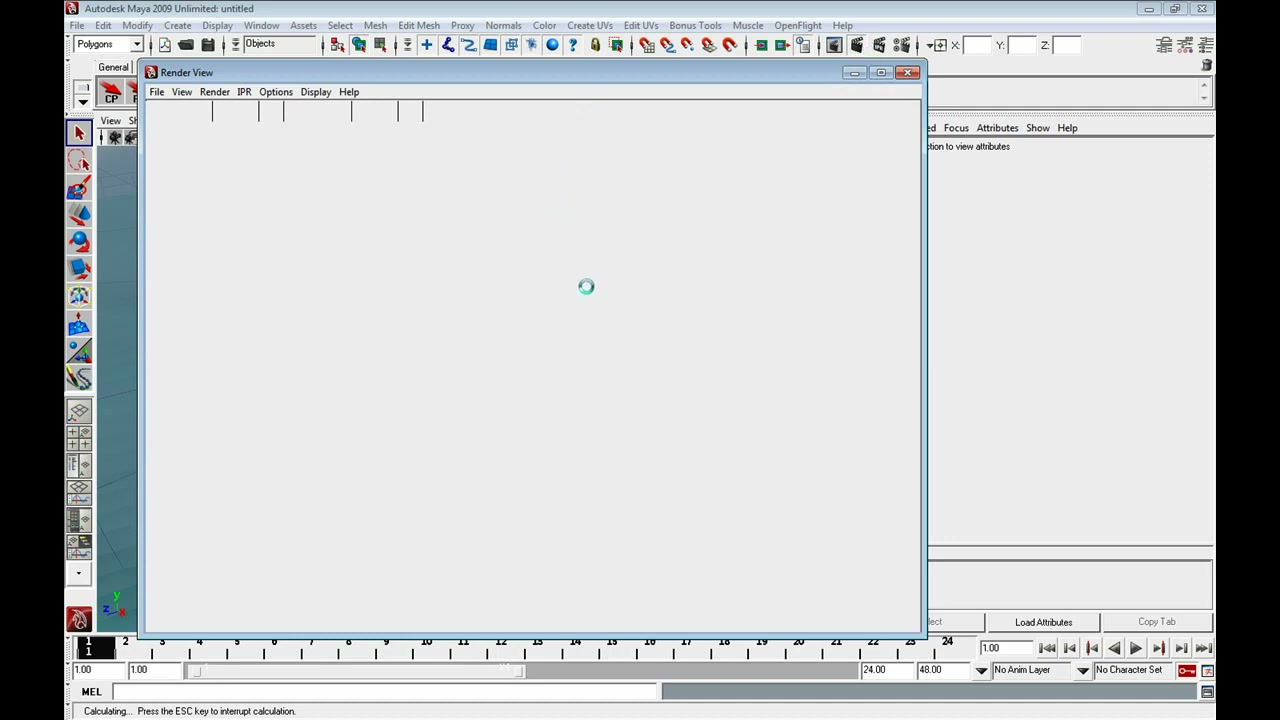Open the Render menu in Render View
Screen dimensions: 1280x720
click(214, 92)
